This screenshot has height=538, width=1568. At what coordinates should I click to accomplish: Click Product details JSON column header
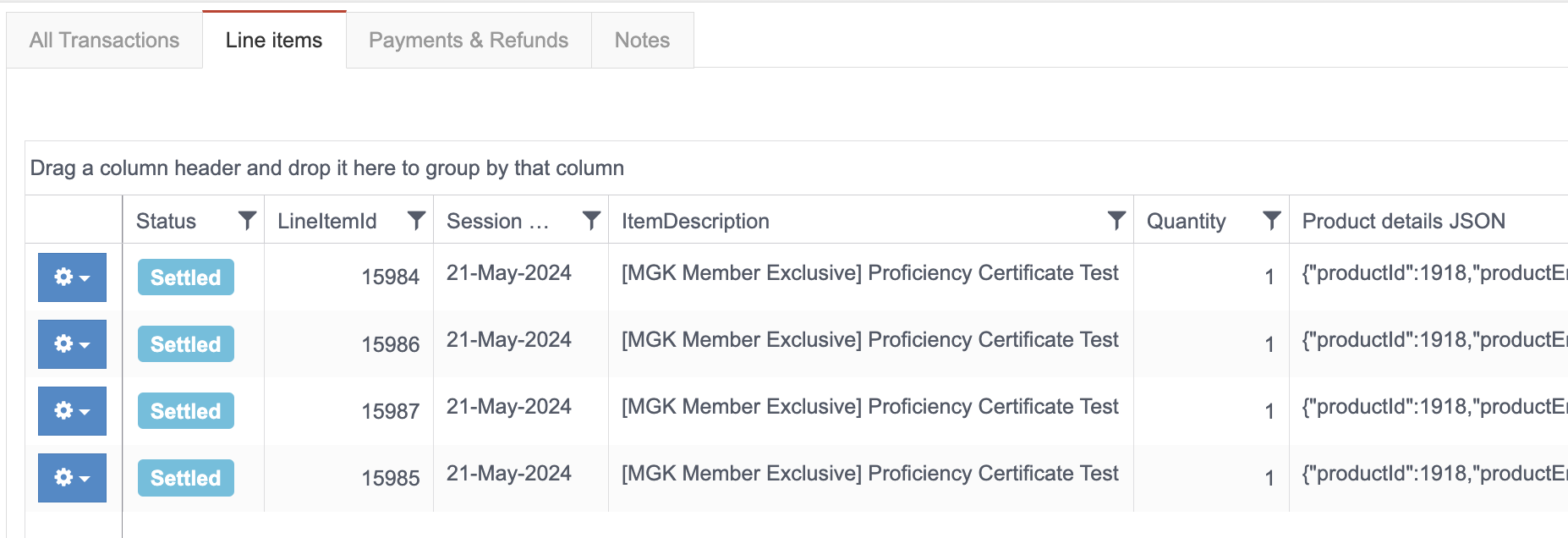[x=1403, y=221]
